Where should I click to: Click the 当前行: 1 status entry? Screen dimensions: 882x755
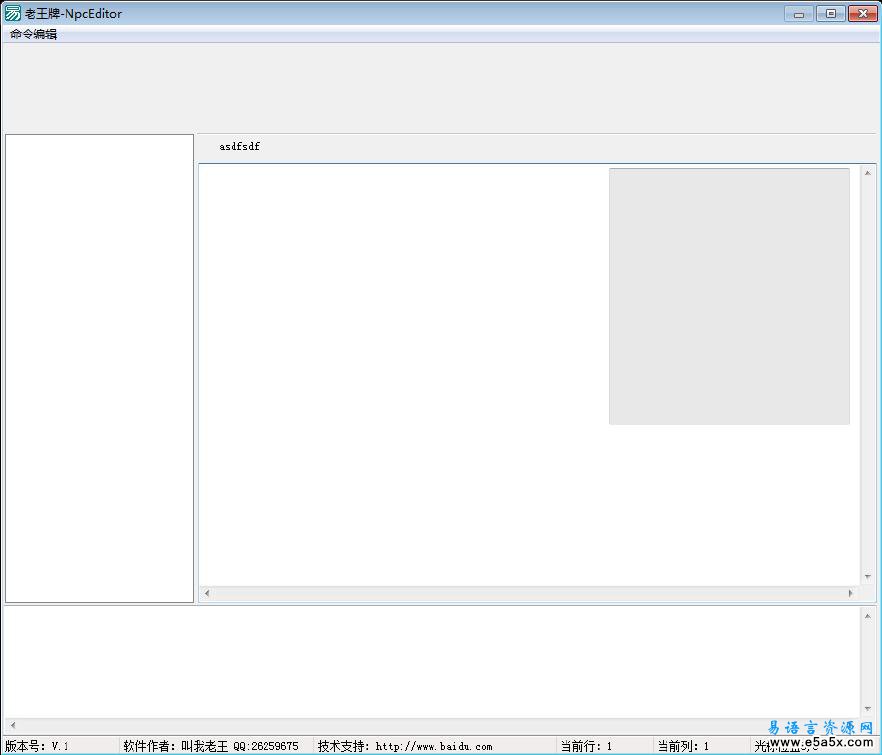tap(605, 746)
